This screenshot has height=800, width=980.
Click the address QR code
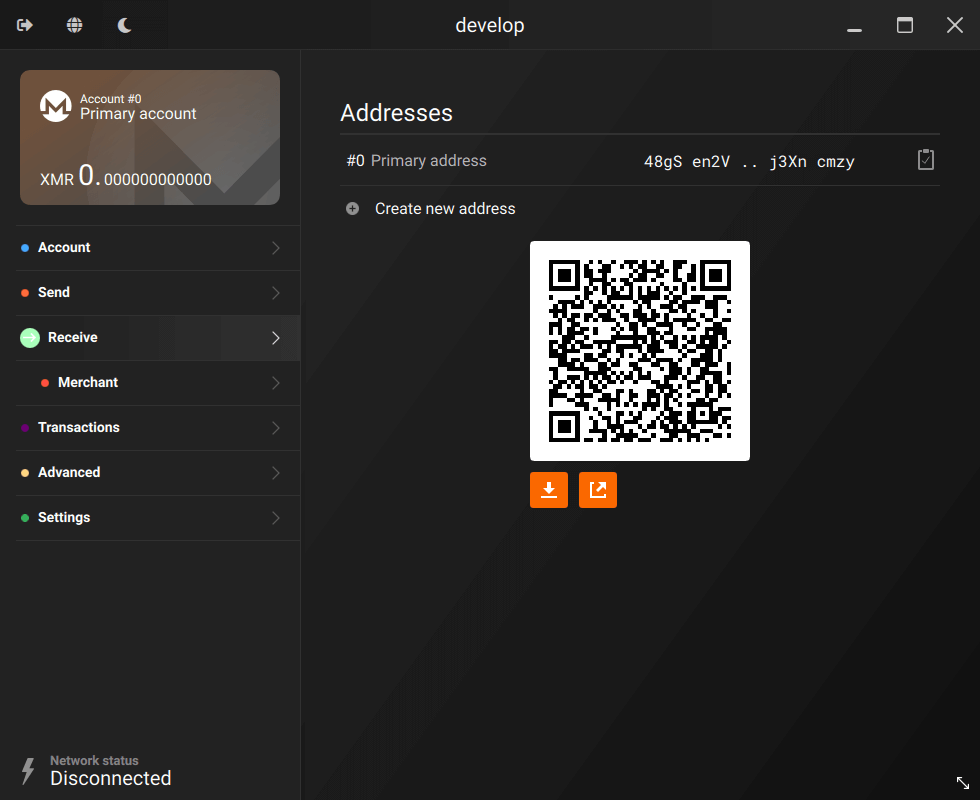tap(640, 350)
